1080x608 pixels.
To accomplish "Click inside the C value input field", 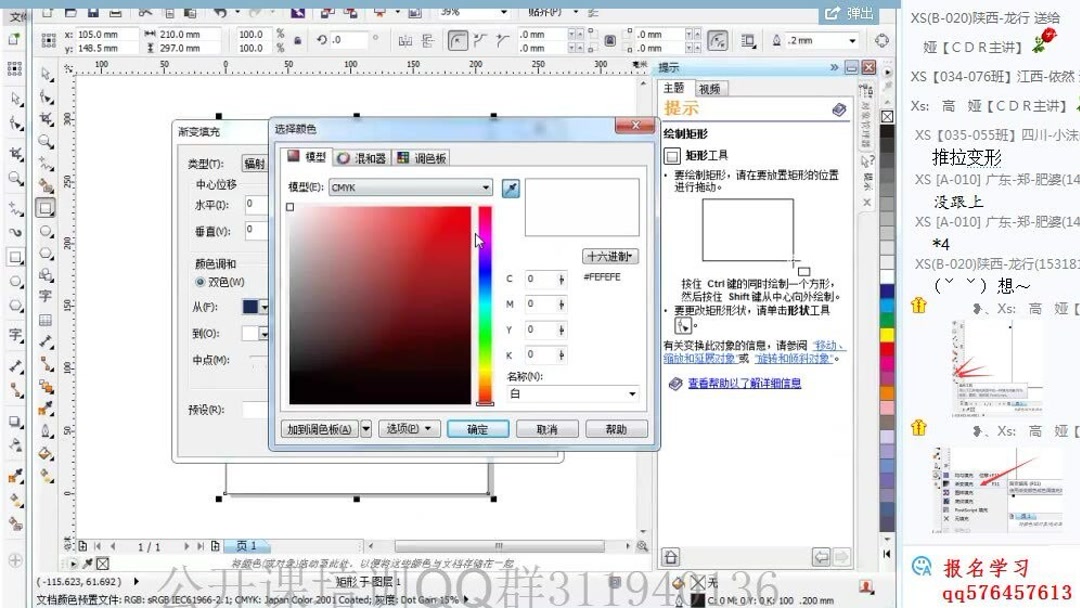I will pos(543,280).
